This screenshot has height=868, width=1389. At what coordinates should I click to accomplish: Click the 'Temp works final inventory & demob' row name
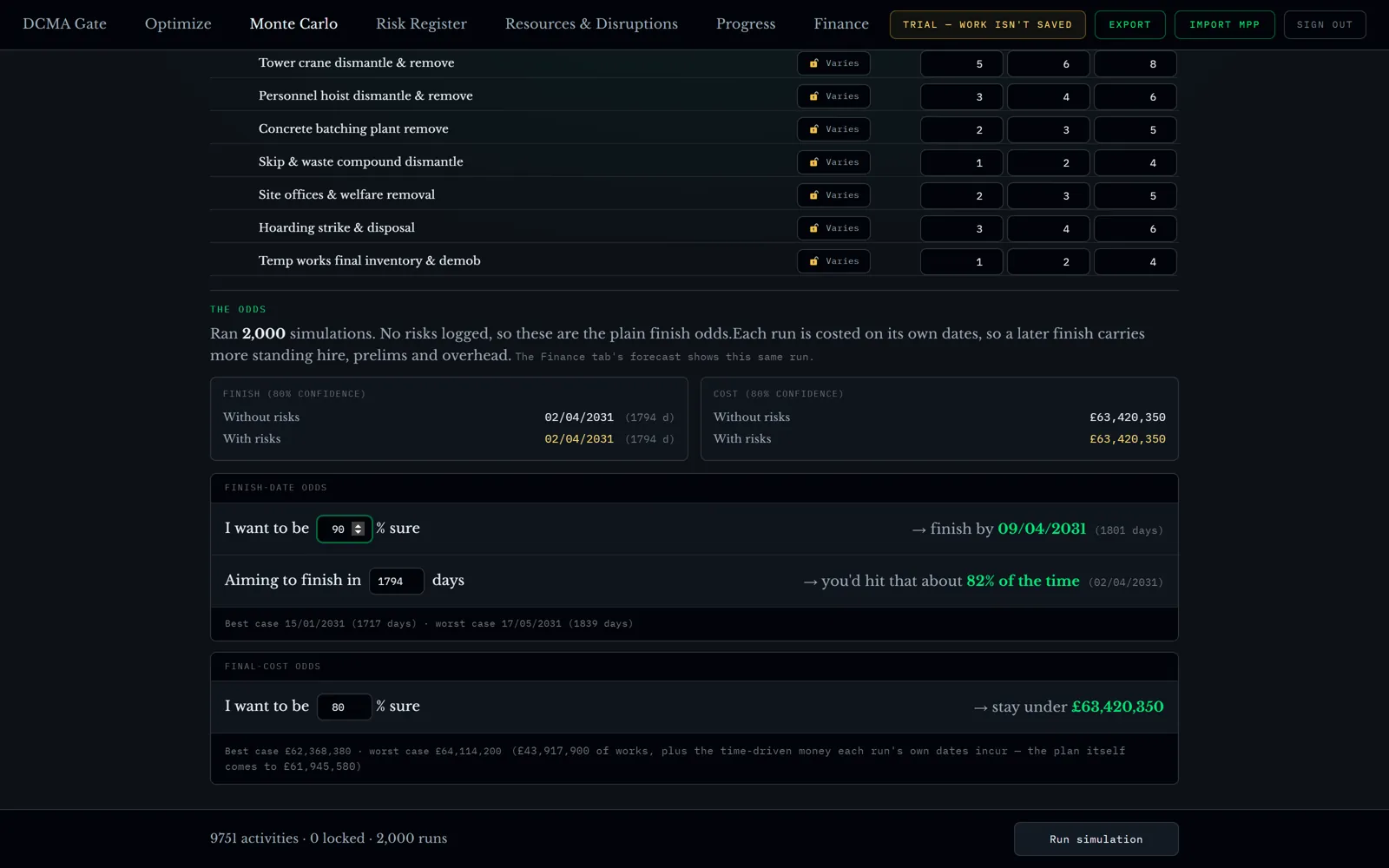coord(369,260)
